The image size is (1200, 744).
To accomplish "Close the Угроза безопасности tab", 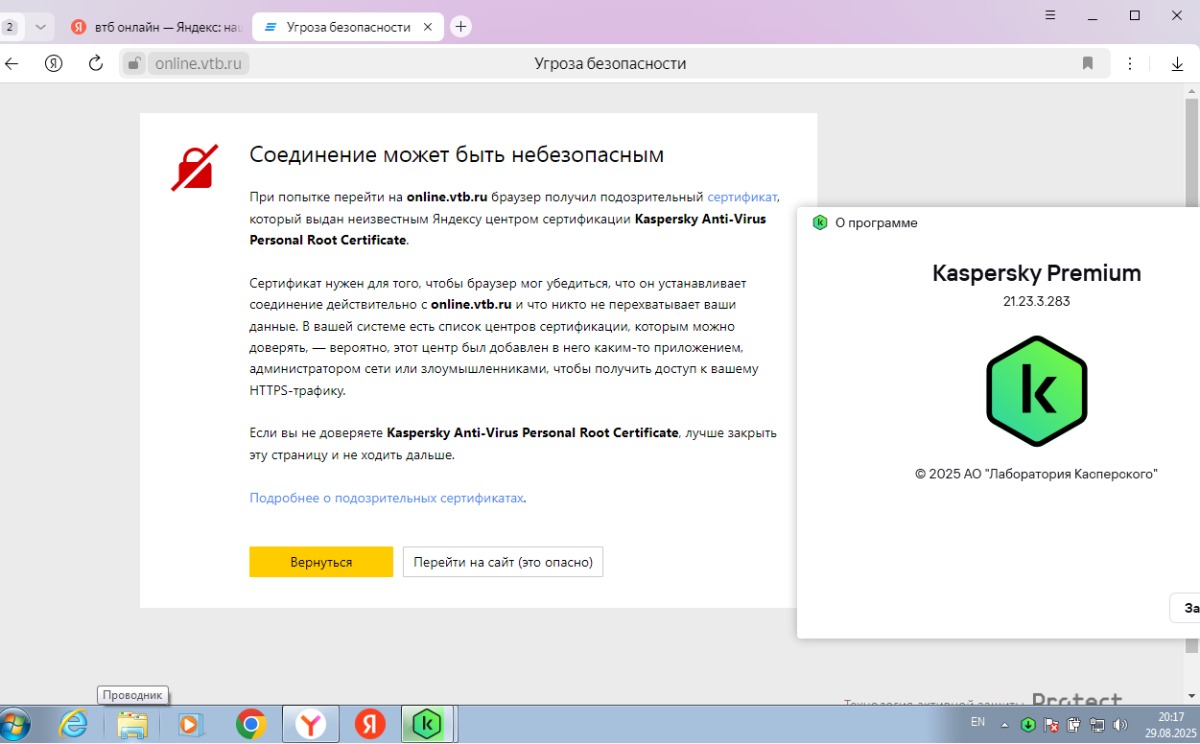I will click(428, 27).
